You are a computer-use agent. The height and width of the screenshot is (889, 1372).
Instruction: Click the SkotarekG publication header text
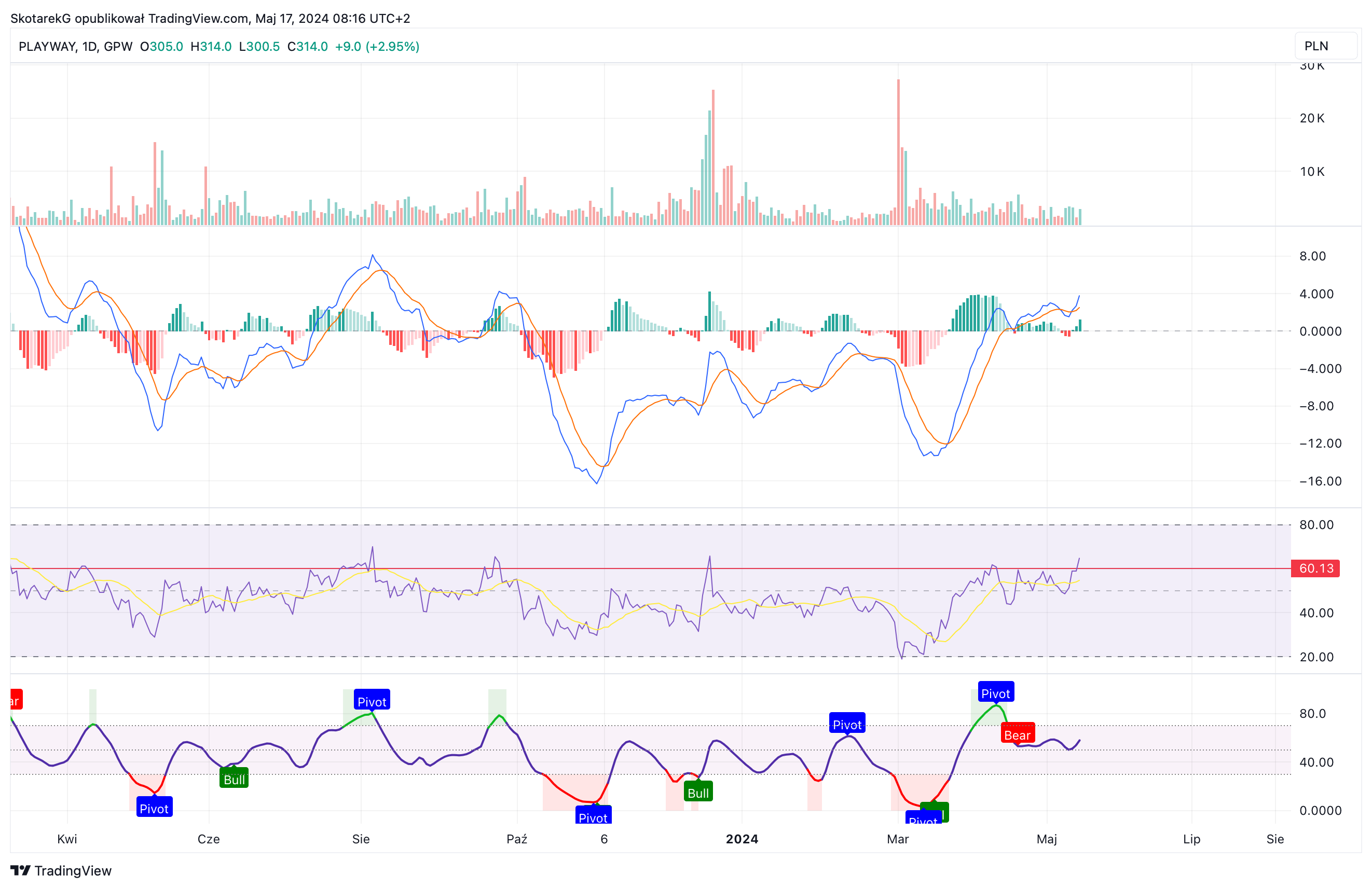coord(210,19)
